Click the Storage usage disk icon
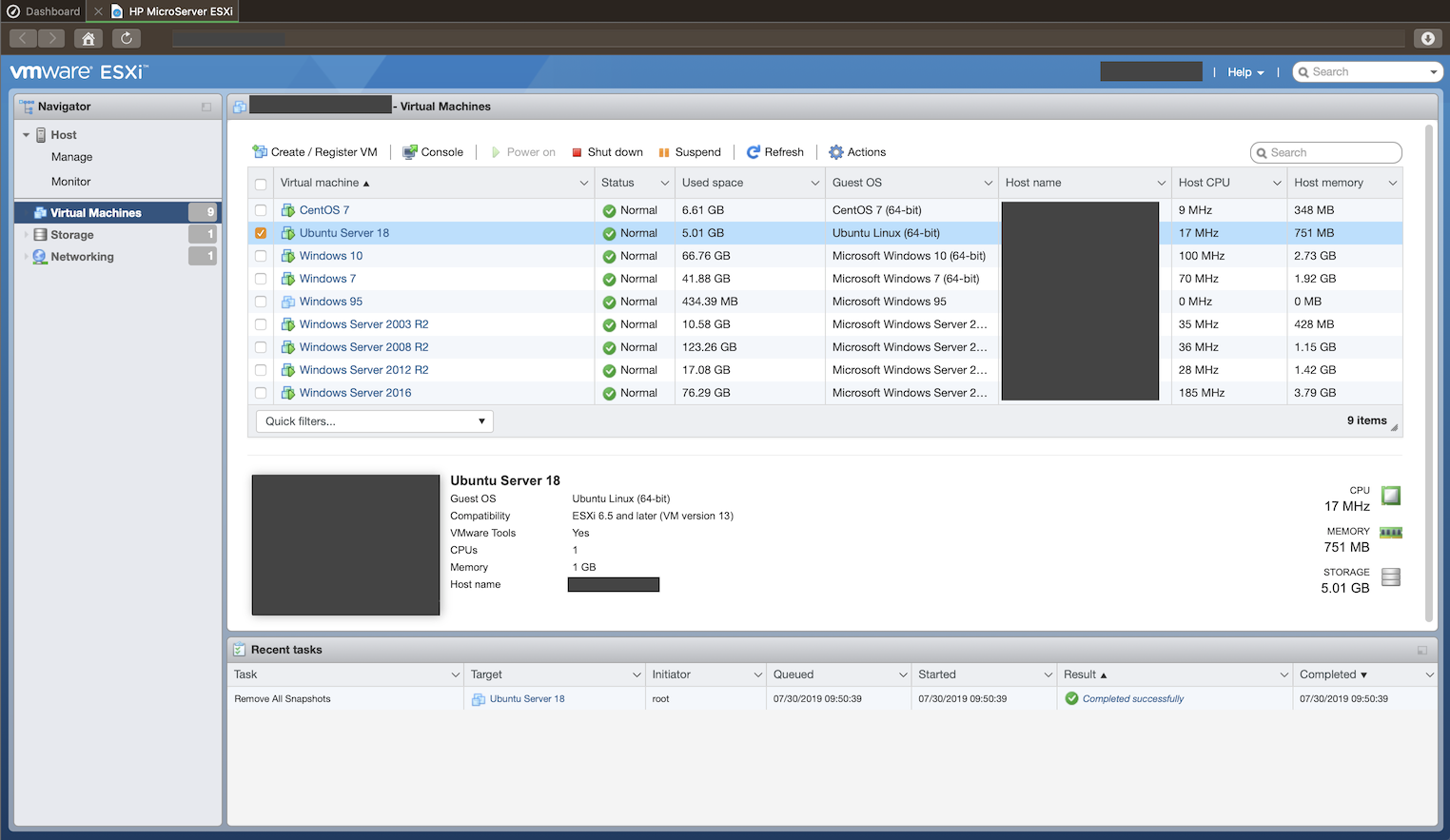 1391,576
